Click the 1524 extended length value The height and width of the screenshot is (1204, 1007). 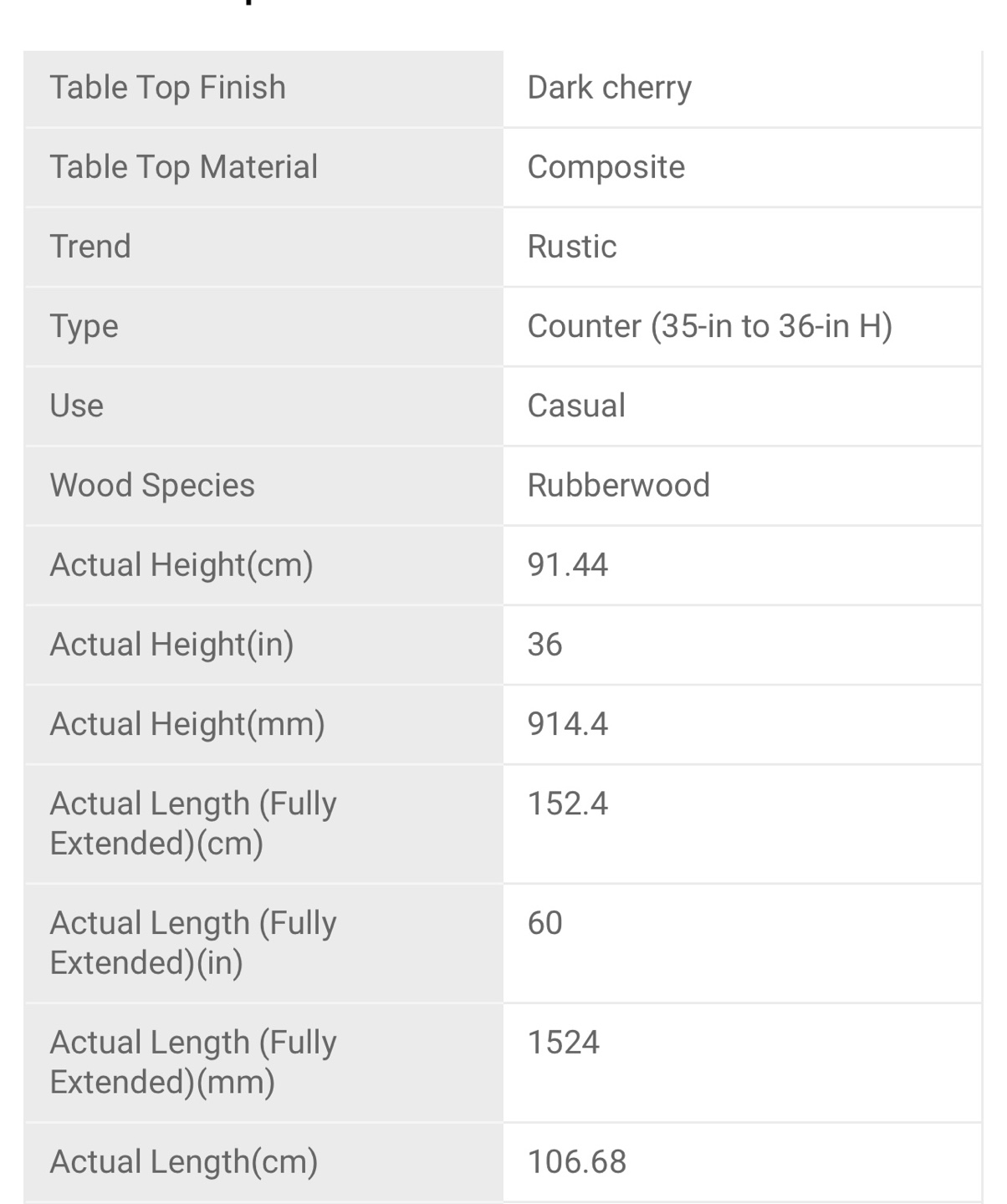(x=564, y=1043)
